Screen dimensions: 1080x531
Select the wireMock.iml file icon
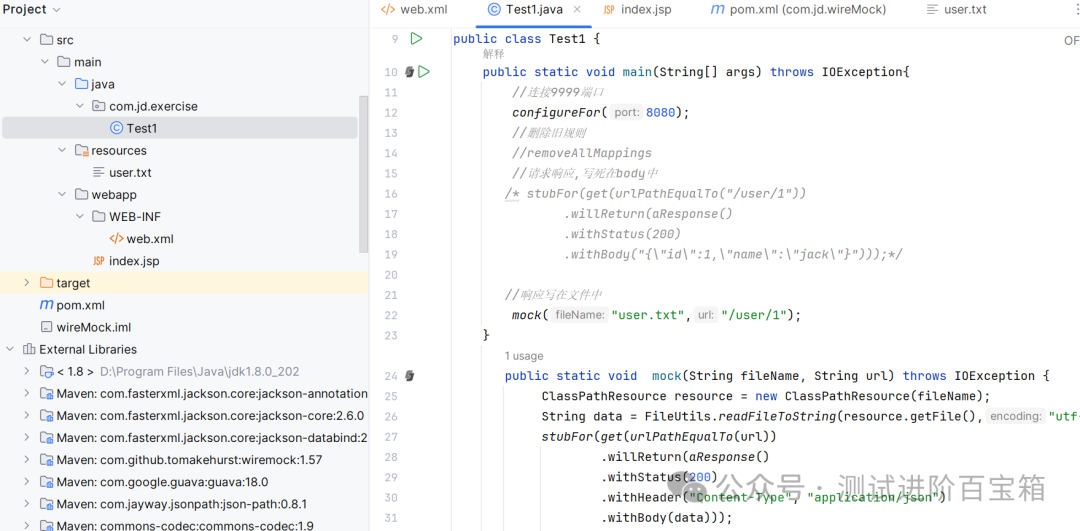pyautogui.click(x=46, y=326)
